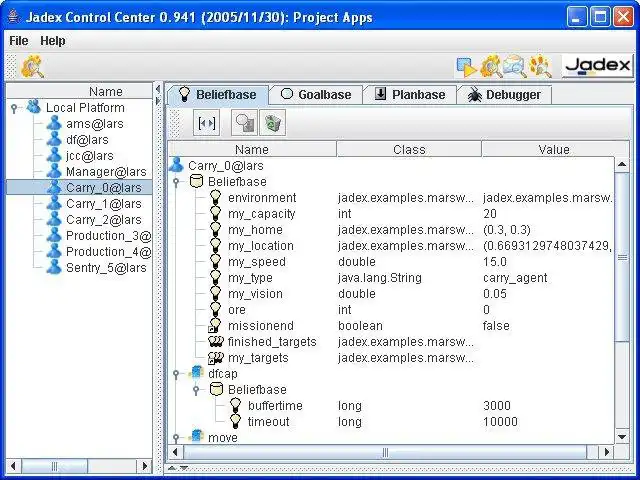
Task: Open the Help menu
Action: pyautogui.click(x=53, y=41)
